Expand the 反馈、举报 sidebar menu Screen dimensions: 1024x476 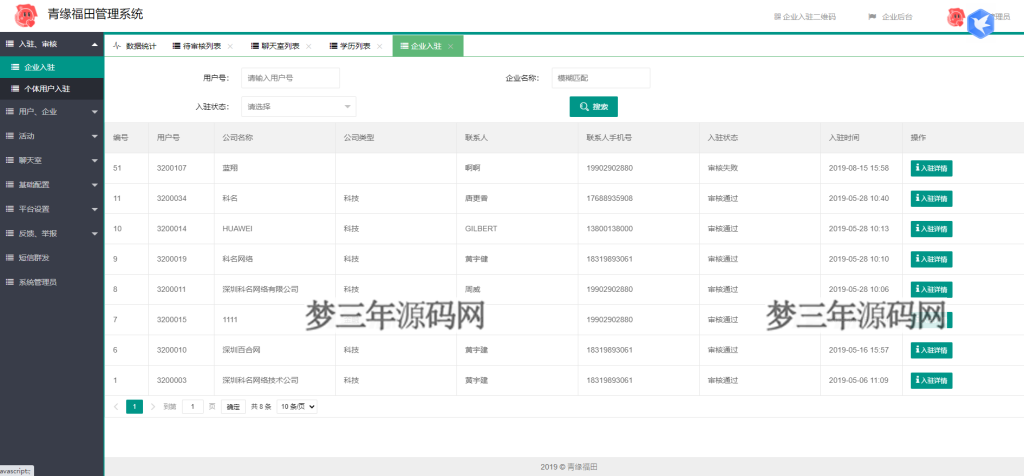click(x=52, y=233)
